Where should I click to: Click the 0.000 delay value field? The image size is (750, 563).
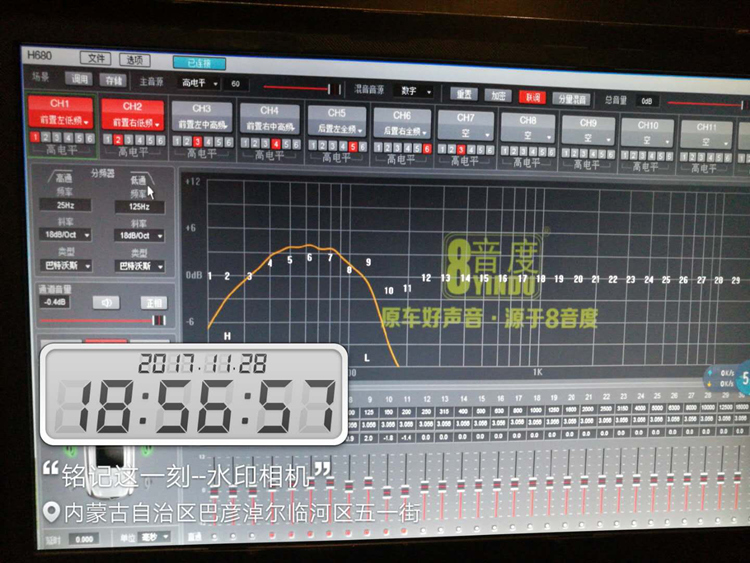pos(84,539)
